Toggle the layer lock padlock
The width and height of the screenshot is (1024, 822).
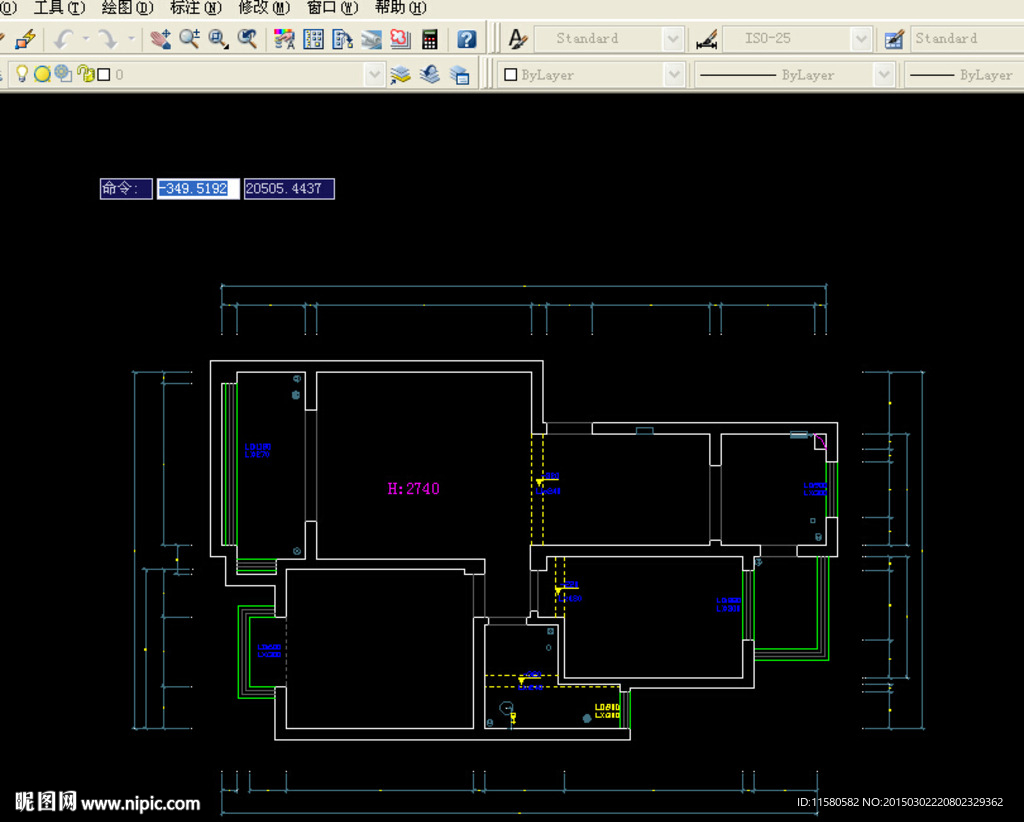pos(85,74)
